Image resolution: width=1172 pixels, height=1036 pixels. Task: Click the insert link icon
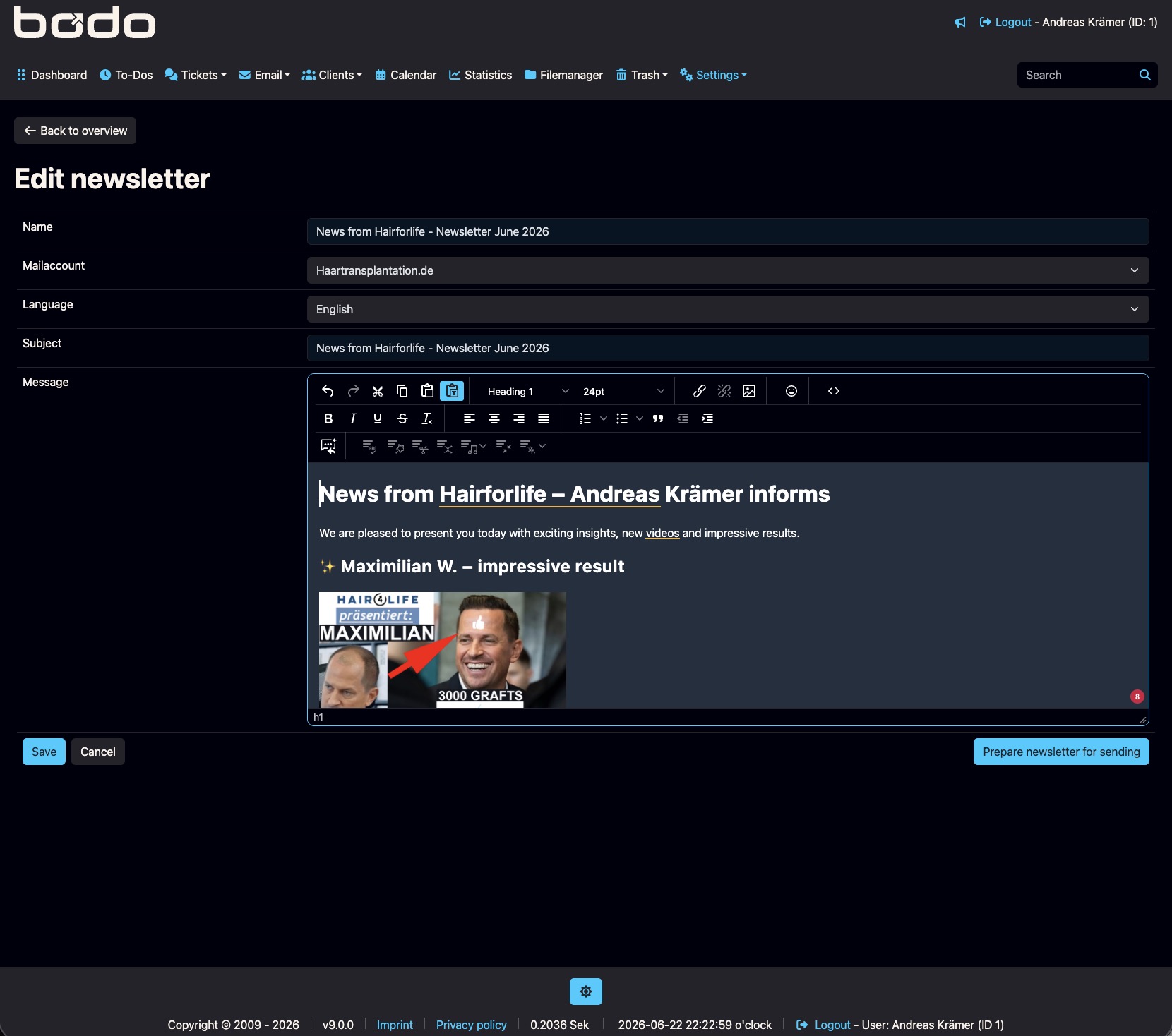[x=700, y=391]
